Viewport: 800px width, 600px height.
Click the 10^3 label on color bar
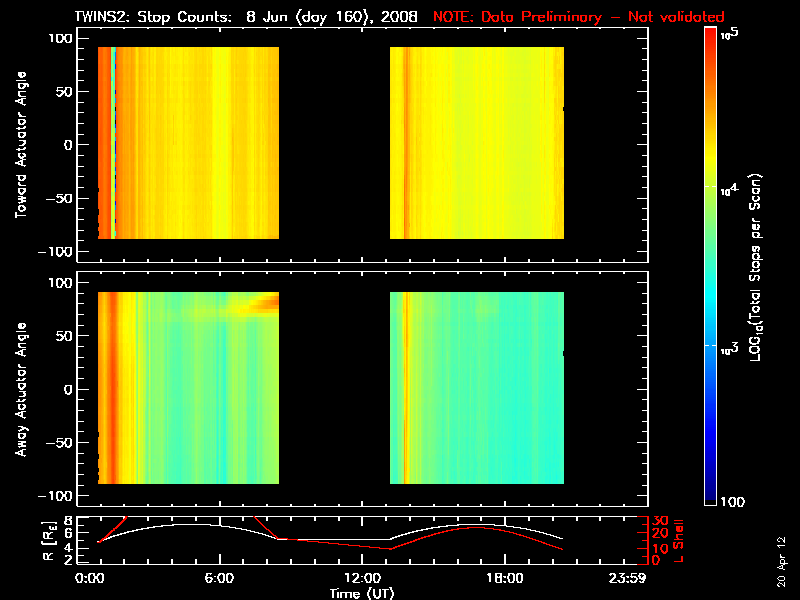pos(729,349)
